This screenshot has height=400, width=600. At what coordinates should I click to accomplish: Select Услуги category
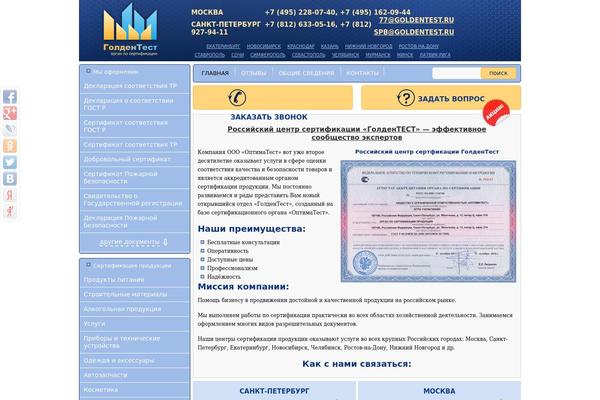[x=134, y=324]
